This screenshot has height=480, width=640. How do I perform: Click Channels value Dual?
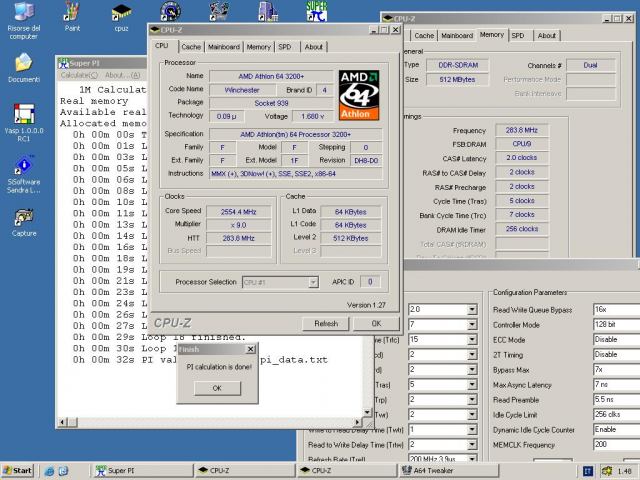click(x=590, y=65)
